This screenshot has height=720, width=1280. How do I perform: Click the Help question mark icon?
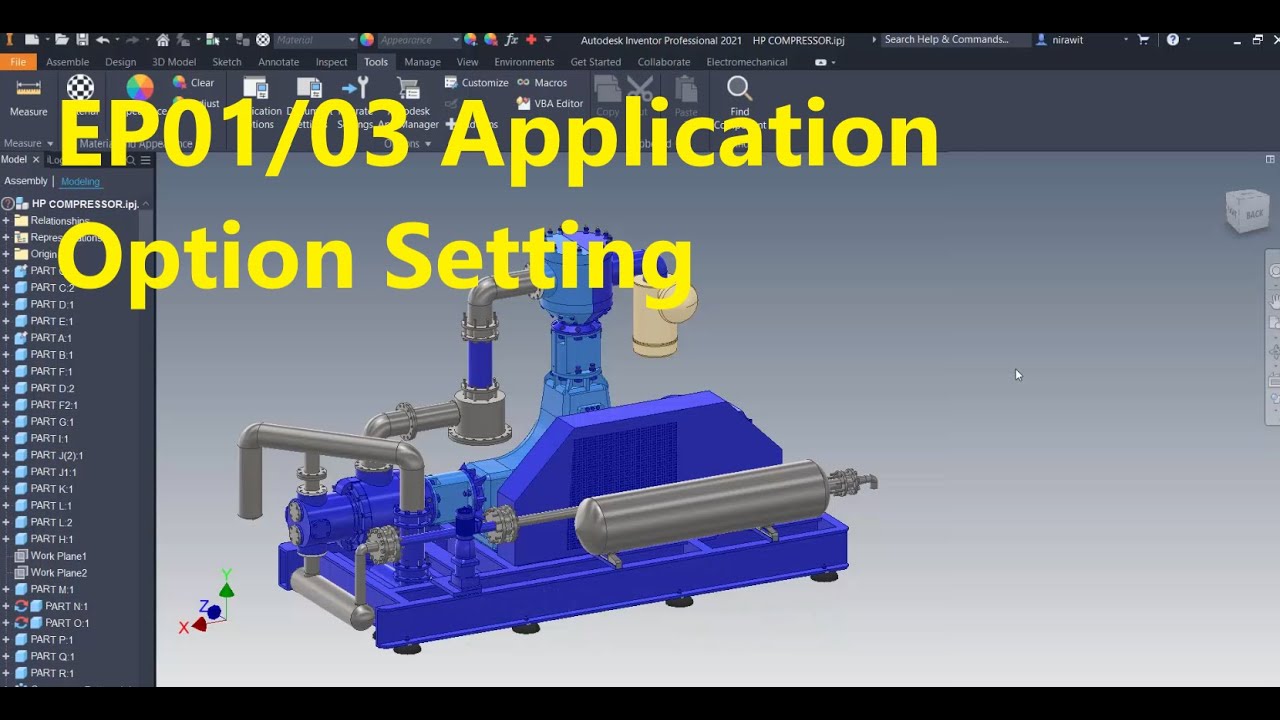(1173, 40)
